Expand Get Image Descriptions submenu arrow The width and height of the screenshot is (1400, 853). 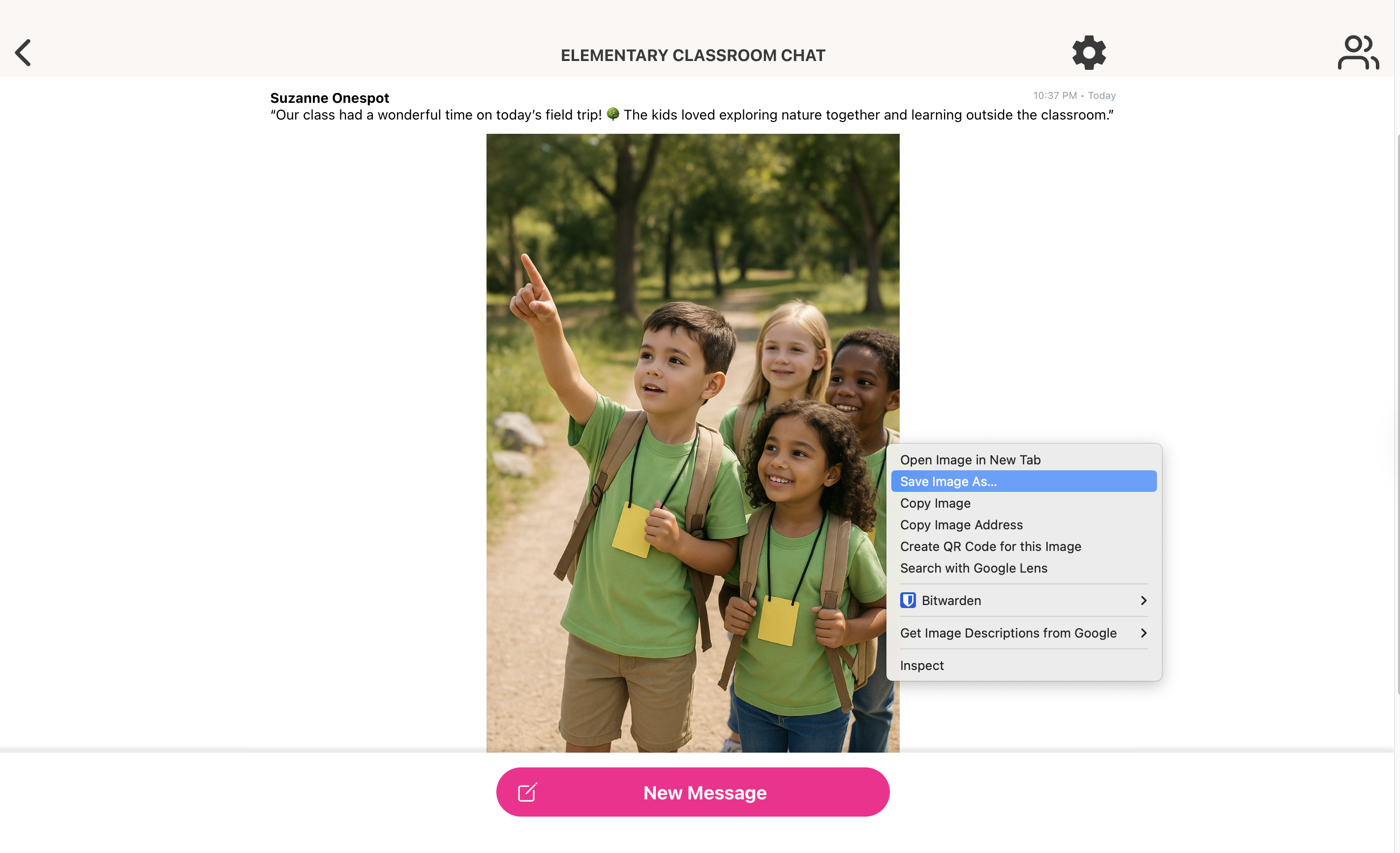[x=1143, y=633]
